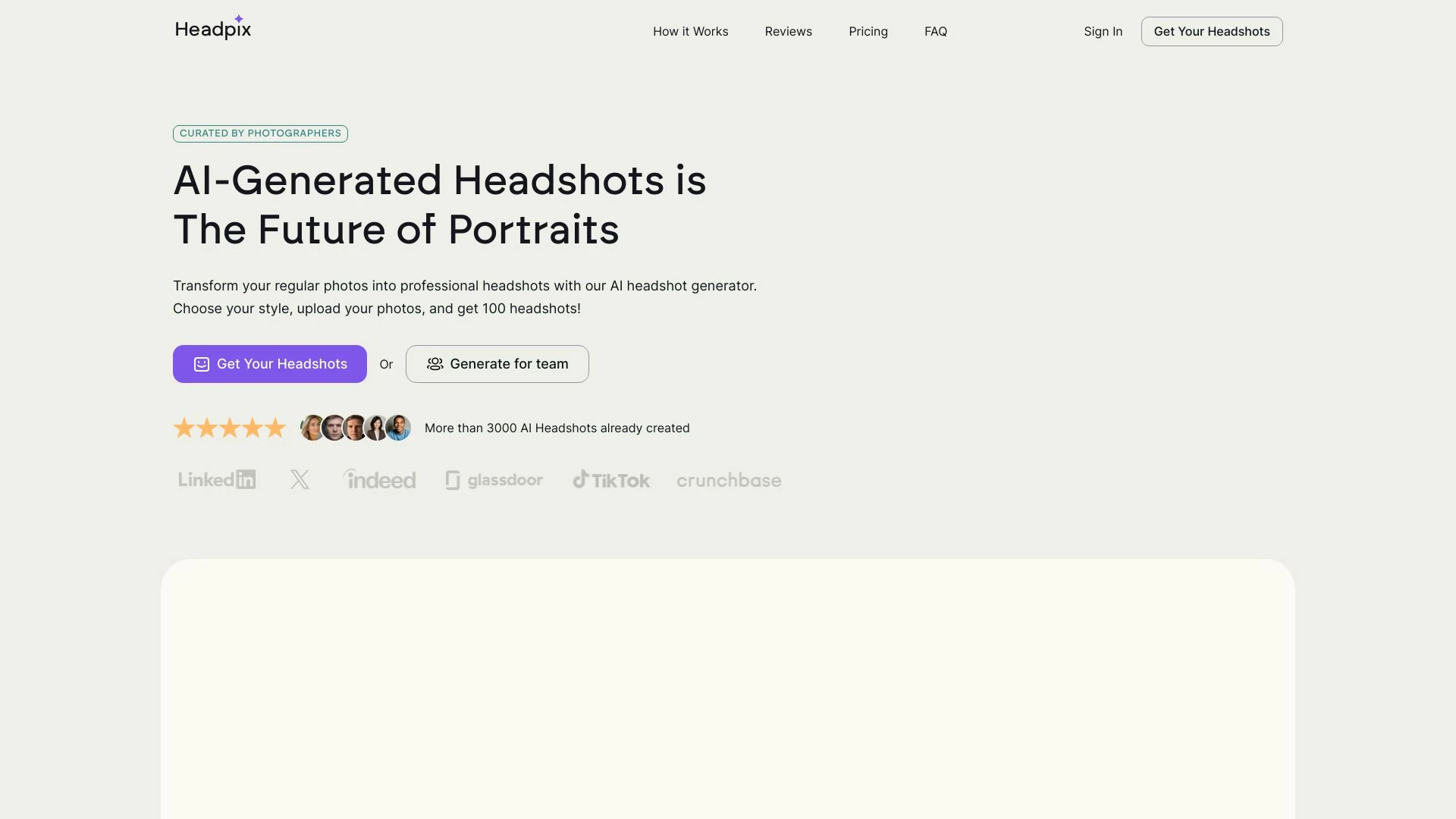Navigate to the Reviews section
The height and width of the screenshot is (819, 1456).
(788, 31)
